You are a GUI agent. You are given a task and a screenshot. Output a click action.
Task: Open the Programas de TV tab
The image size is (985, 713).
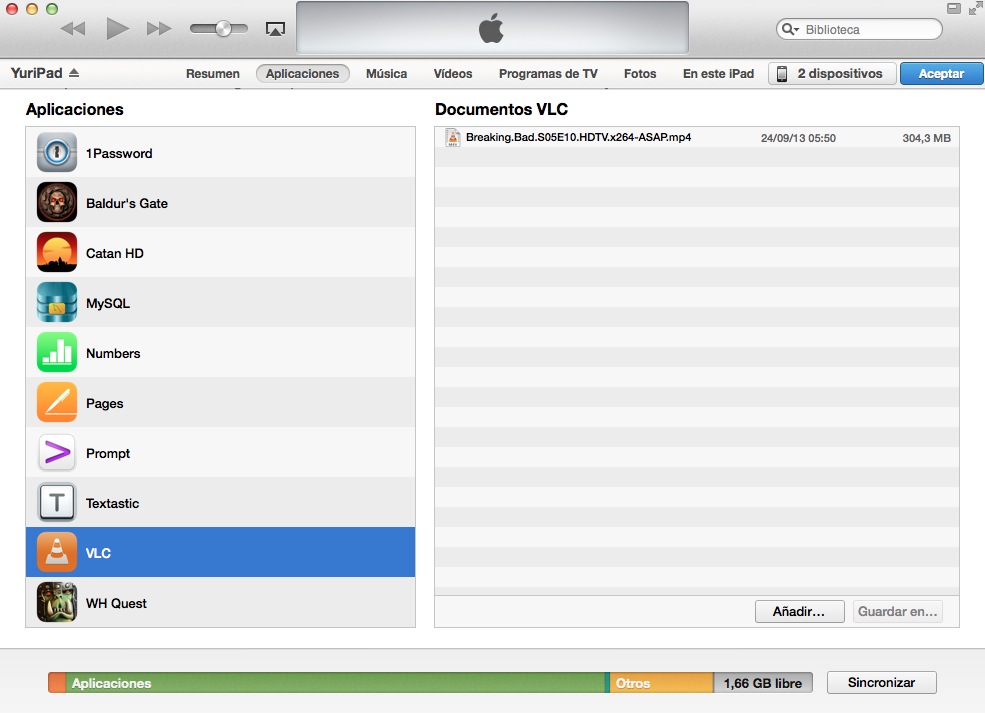[548, 73]
